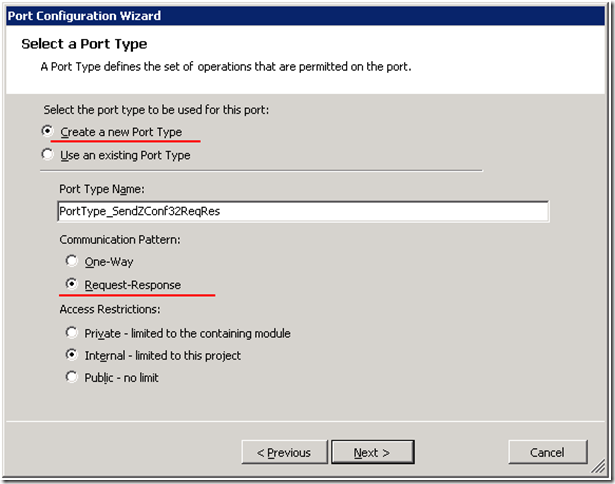The height and width of the screenshot is (484, 615).
Task: Click the 'Internal - limited to this project' text
Action: [x=163, y=355]
